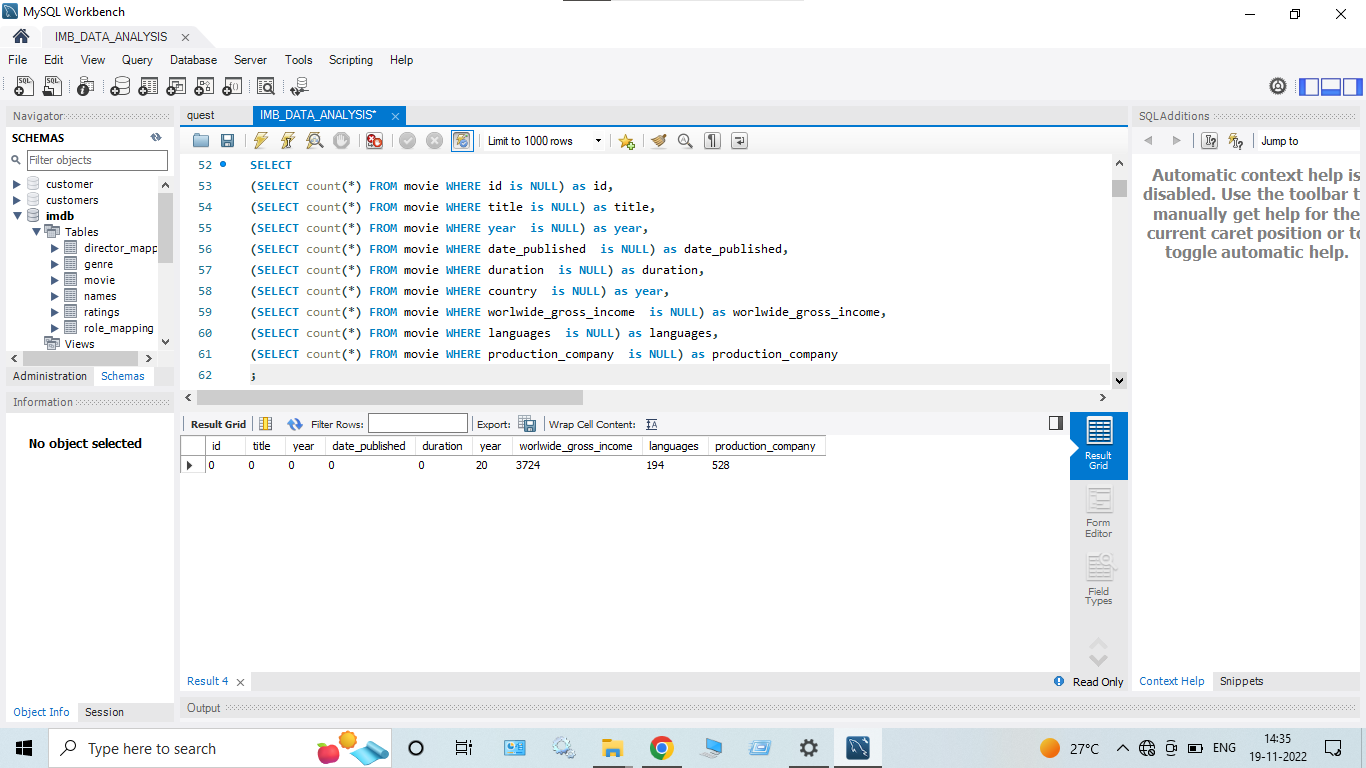Save the current SQL script

coord(227,140)
